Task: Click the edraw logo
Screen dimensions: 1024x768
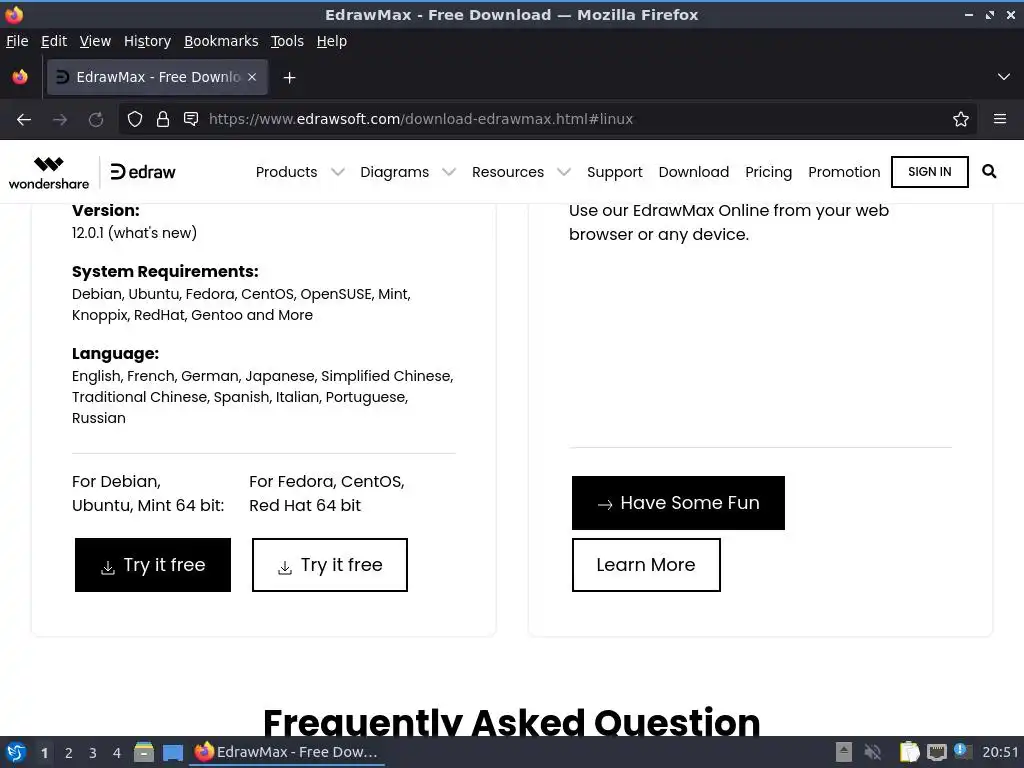Action: tap(143, 172)
